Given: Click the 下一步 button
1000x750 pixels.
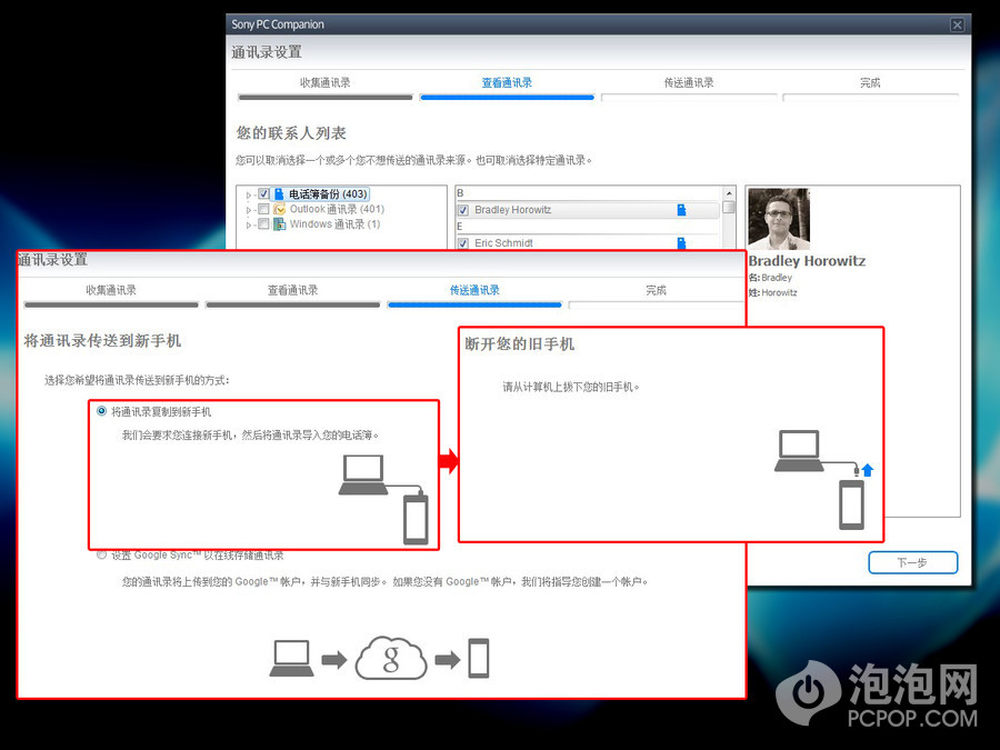Looking at the screenshot, I should (913, 562).
